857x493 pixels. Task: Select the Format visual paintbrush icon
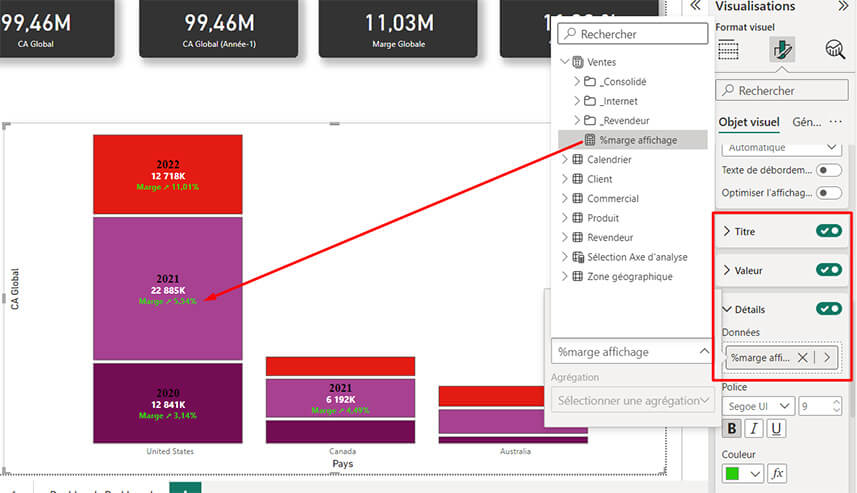click(x=782, y=50)
